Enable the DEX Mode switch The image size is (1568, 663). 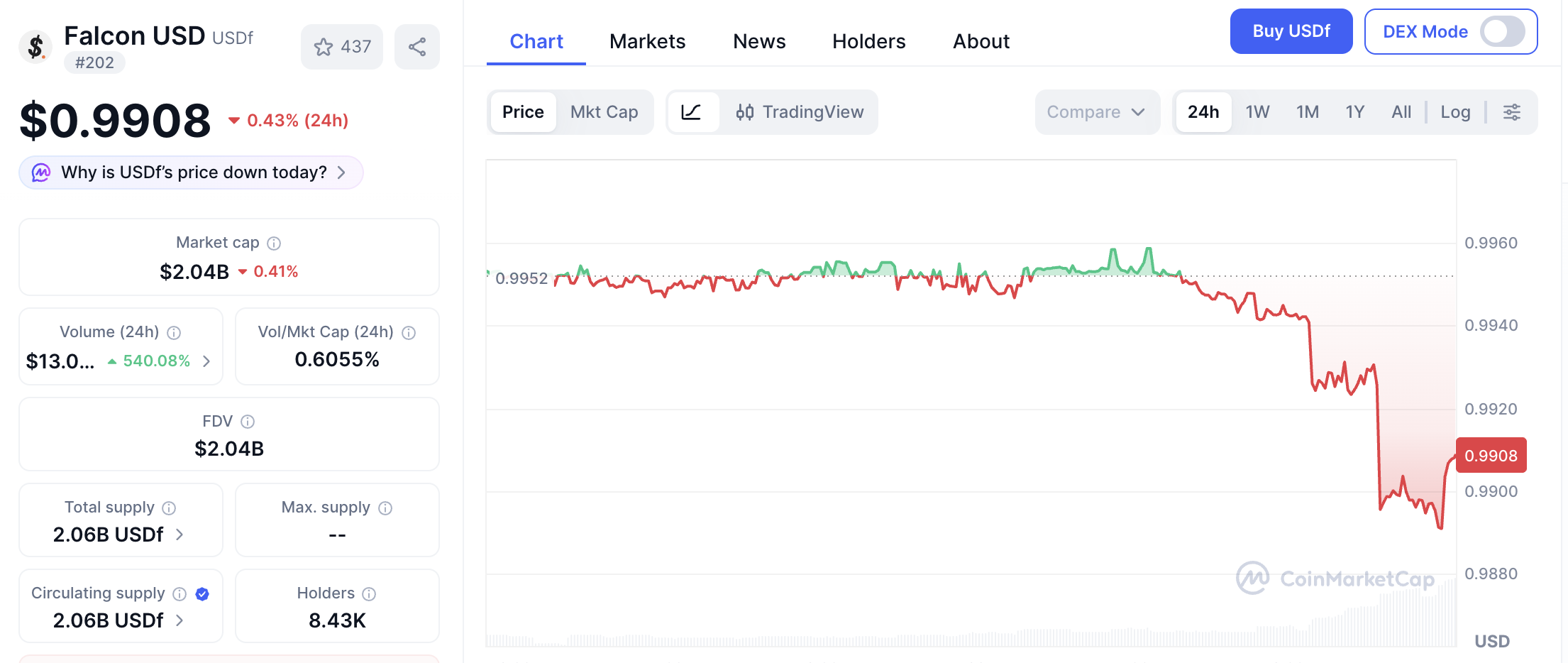click(x=1502, y=32)
